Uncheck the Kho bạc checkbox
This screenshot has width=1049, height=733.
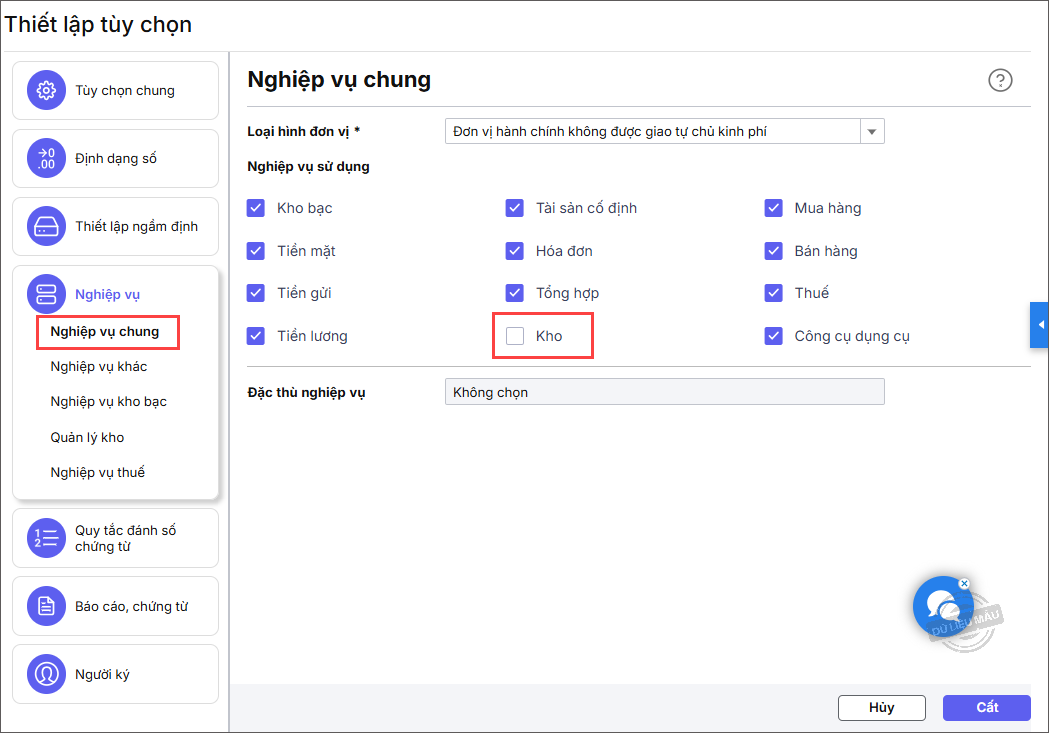pos(256,208)
